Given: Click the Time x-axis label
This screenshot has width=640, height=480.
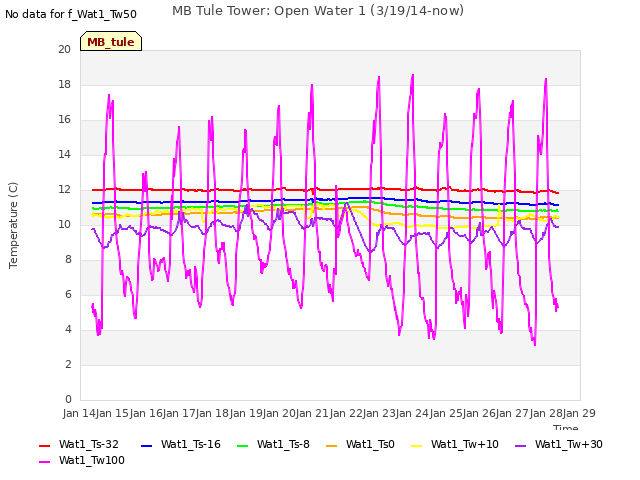Looking at the screenshot, I should tap(565, 427).
